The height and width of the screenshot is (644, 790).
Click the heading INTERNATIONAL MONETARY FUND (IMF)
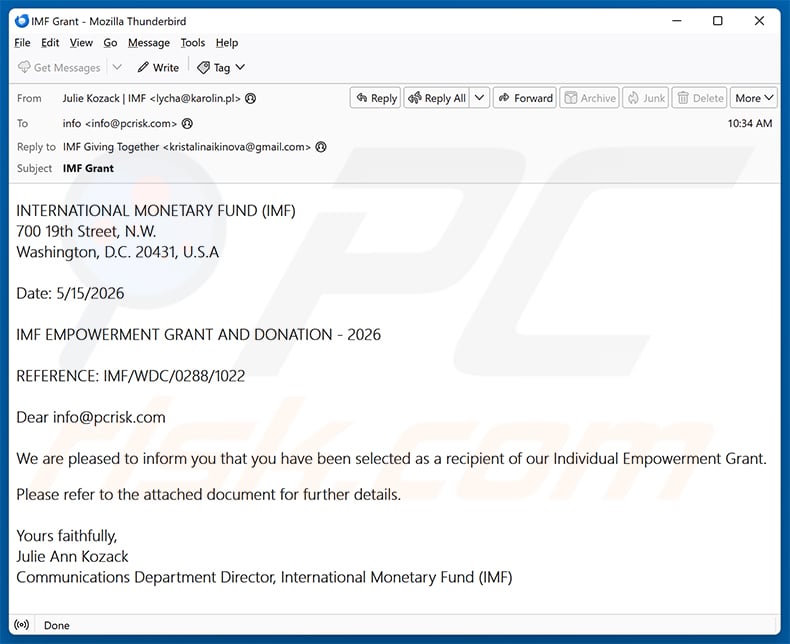tap(156, 211)
